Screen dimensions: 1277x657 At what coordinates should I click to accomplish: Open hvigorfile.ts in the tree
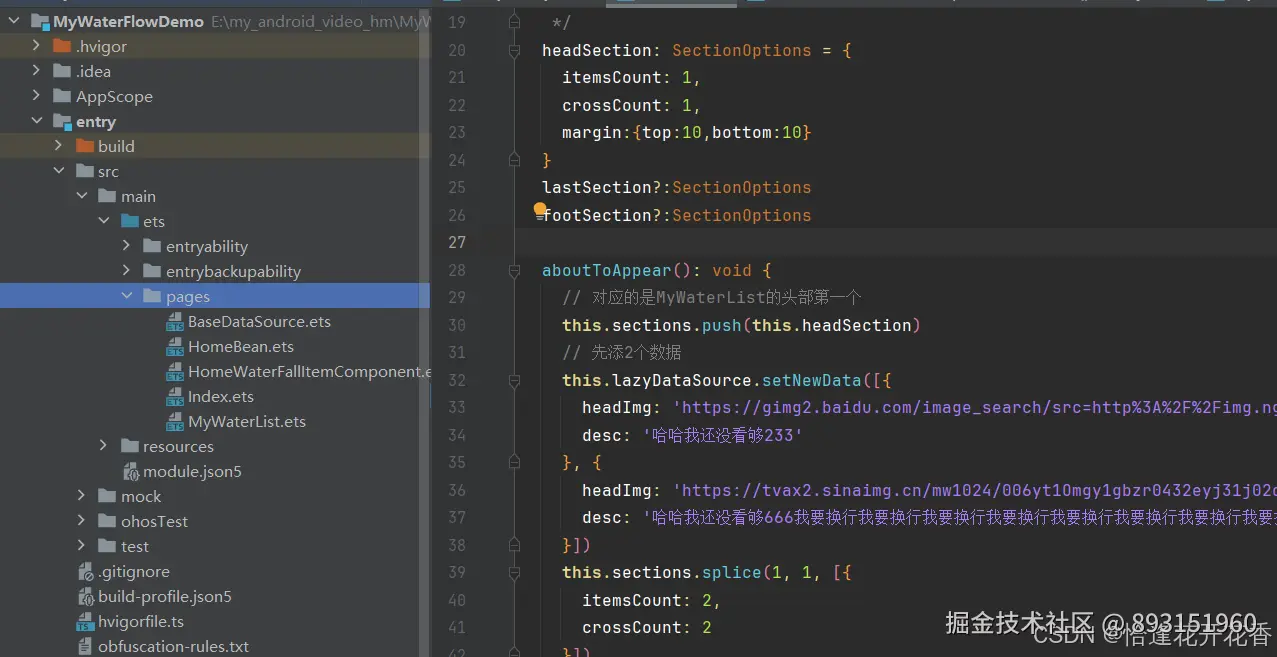[x=141, y=622]
